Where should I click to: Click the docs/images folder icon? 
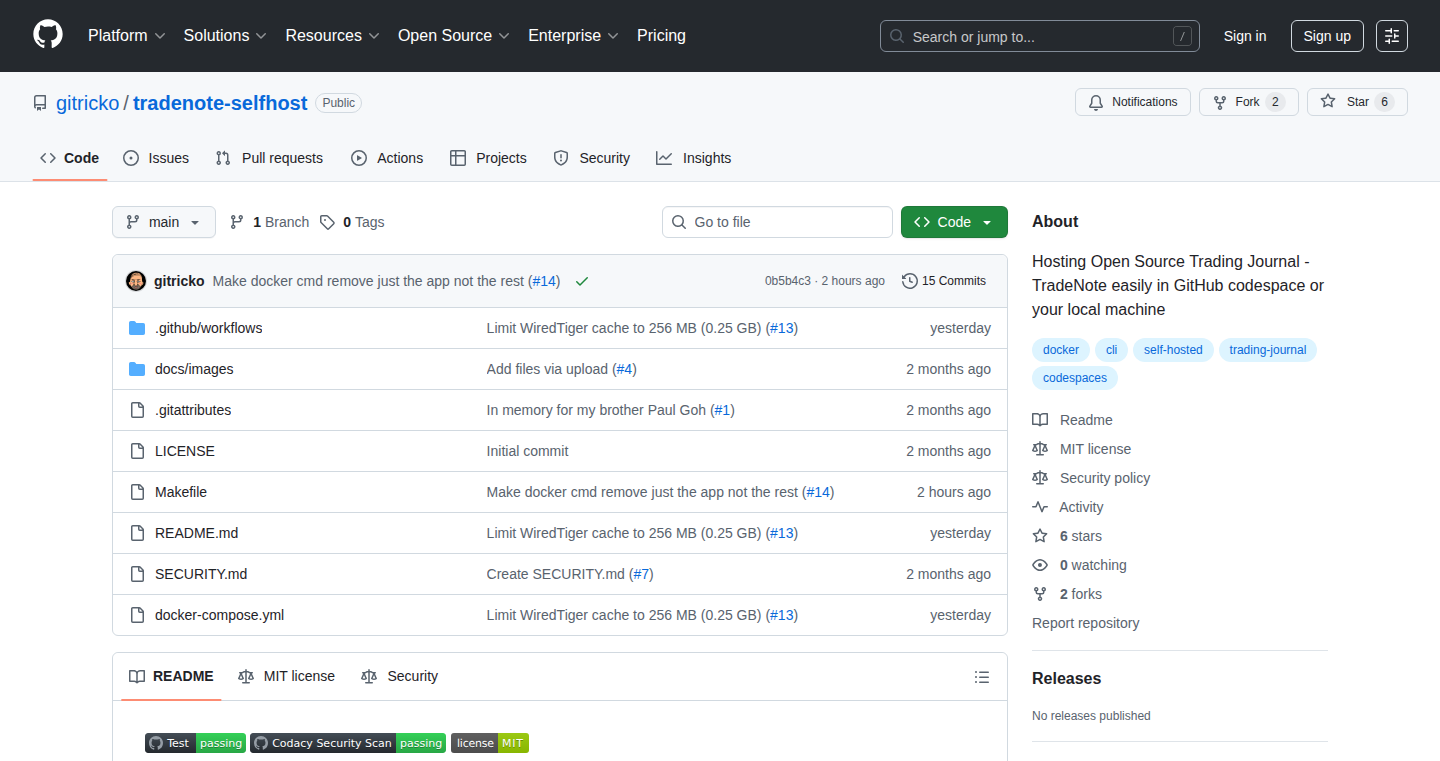137,369
